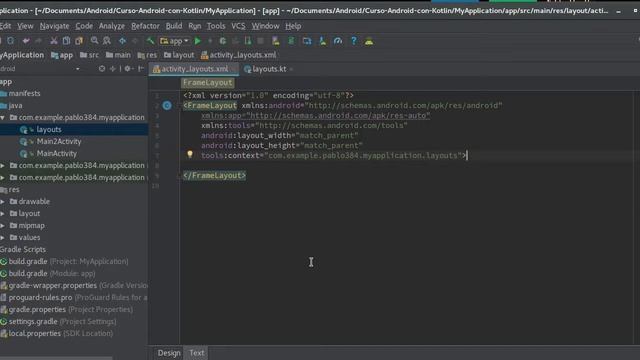640x360 pixels.
Task: Click the Copy icon in toolbar
Action: point(66,41)
